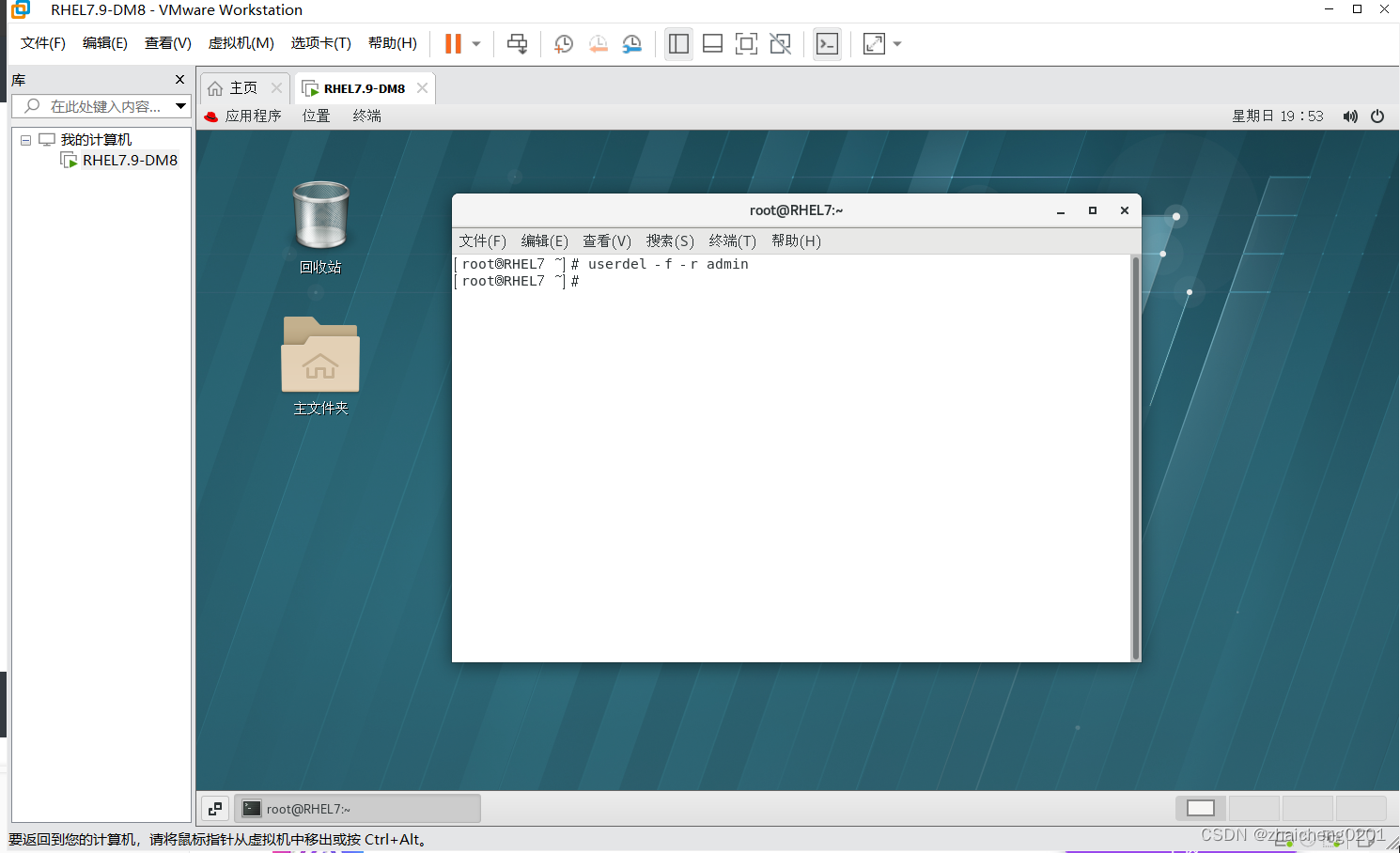Click the root@RHEL7:~ taskbar button
Image resolution: width=1400 pixels, height=853 pixels.
(357, 809)
